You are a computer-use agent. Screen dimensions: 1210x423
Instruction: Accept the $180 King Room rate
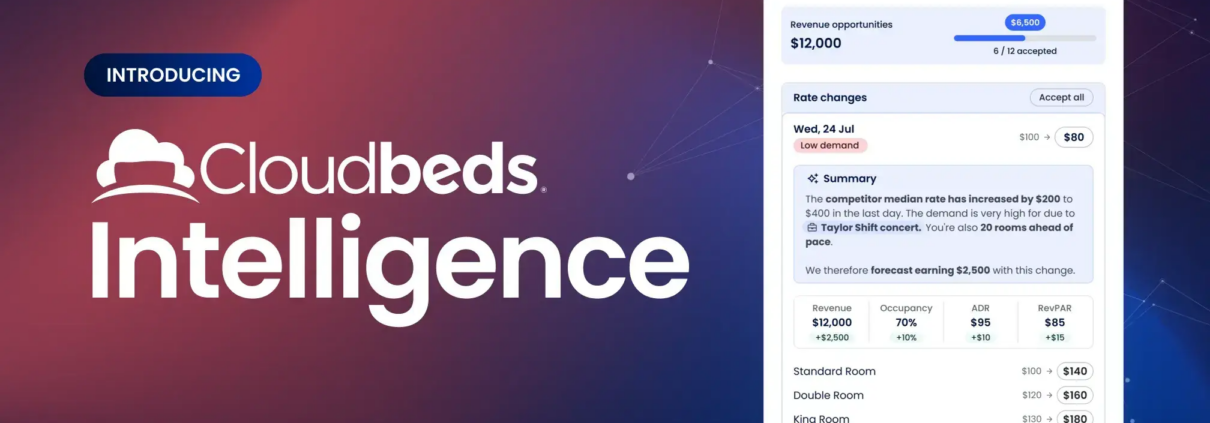pyautogui.click(x=1075, y=418)
